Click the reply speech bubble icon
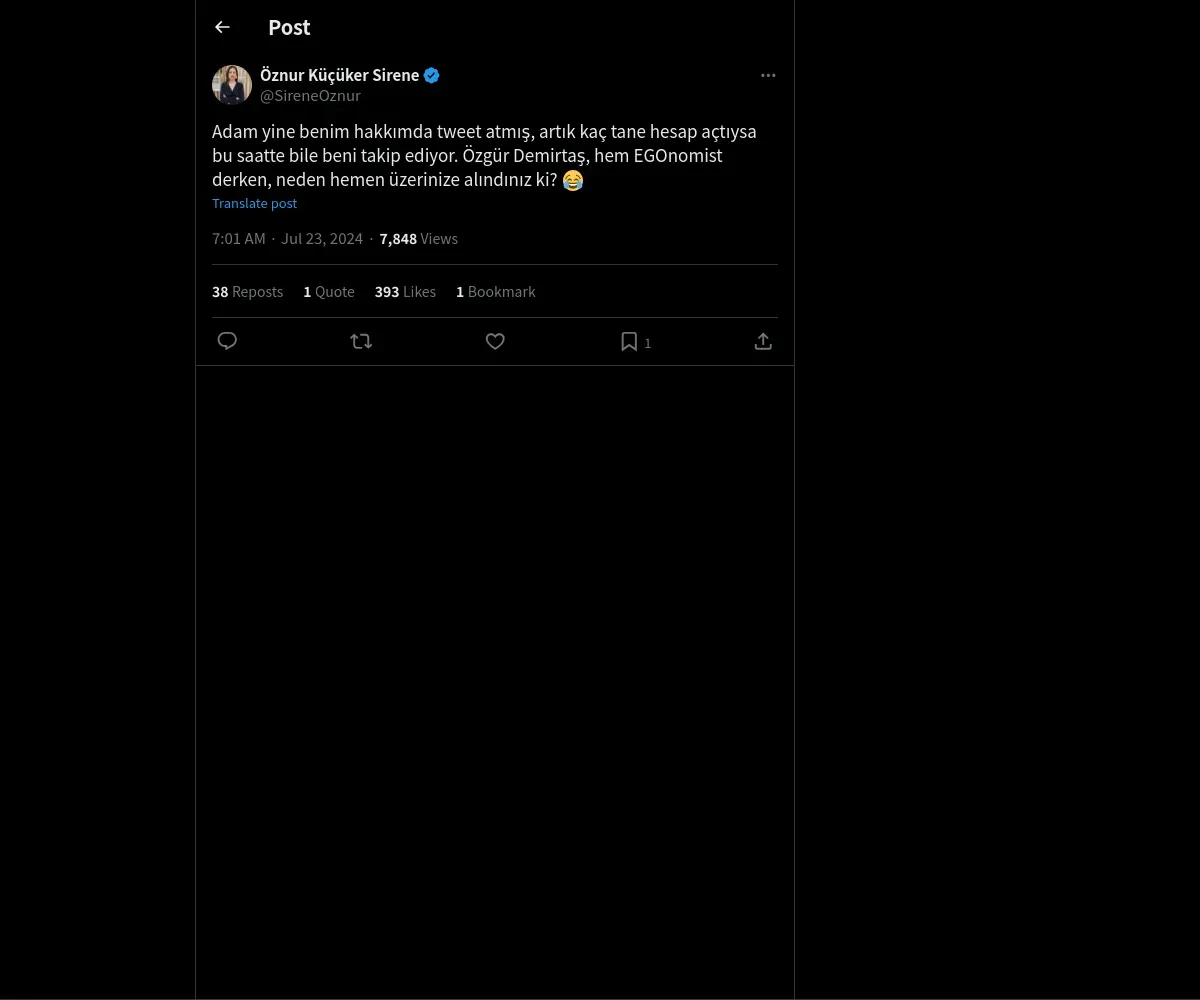This screenshot has width=1200, height=1000. (227, 341)
